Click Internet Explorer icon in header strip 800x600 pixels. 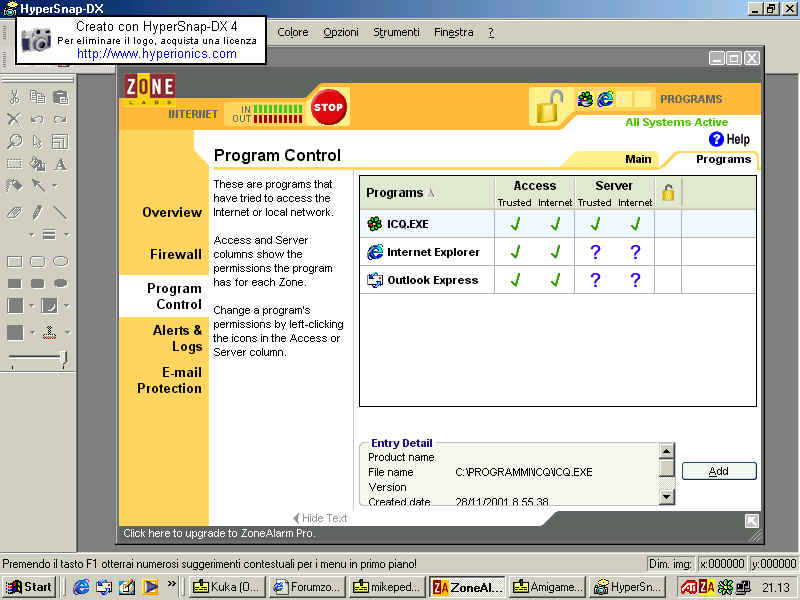coord(605,99)
